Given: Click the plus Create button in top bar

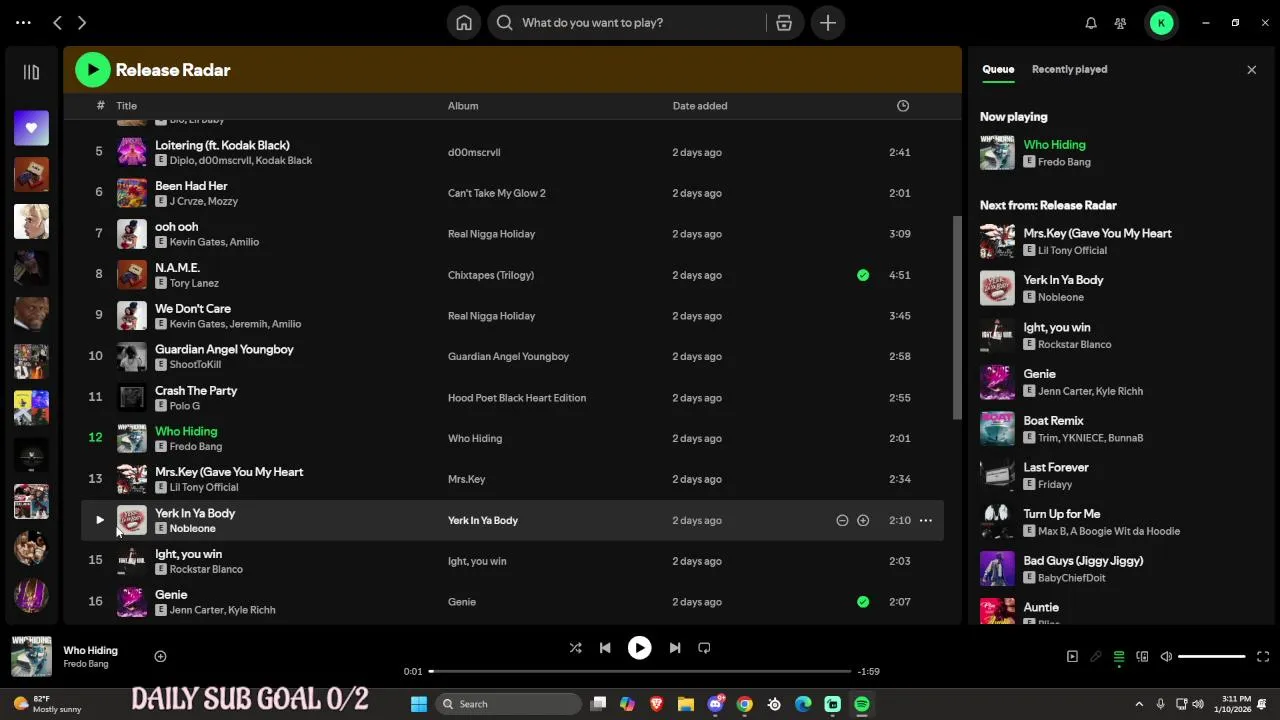Looking at the screenshot, I should pyautogui.click(x=828, y=23).
